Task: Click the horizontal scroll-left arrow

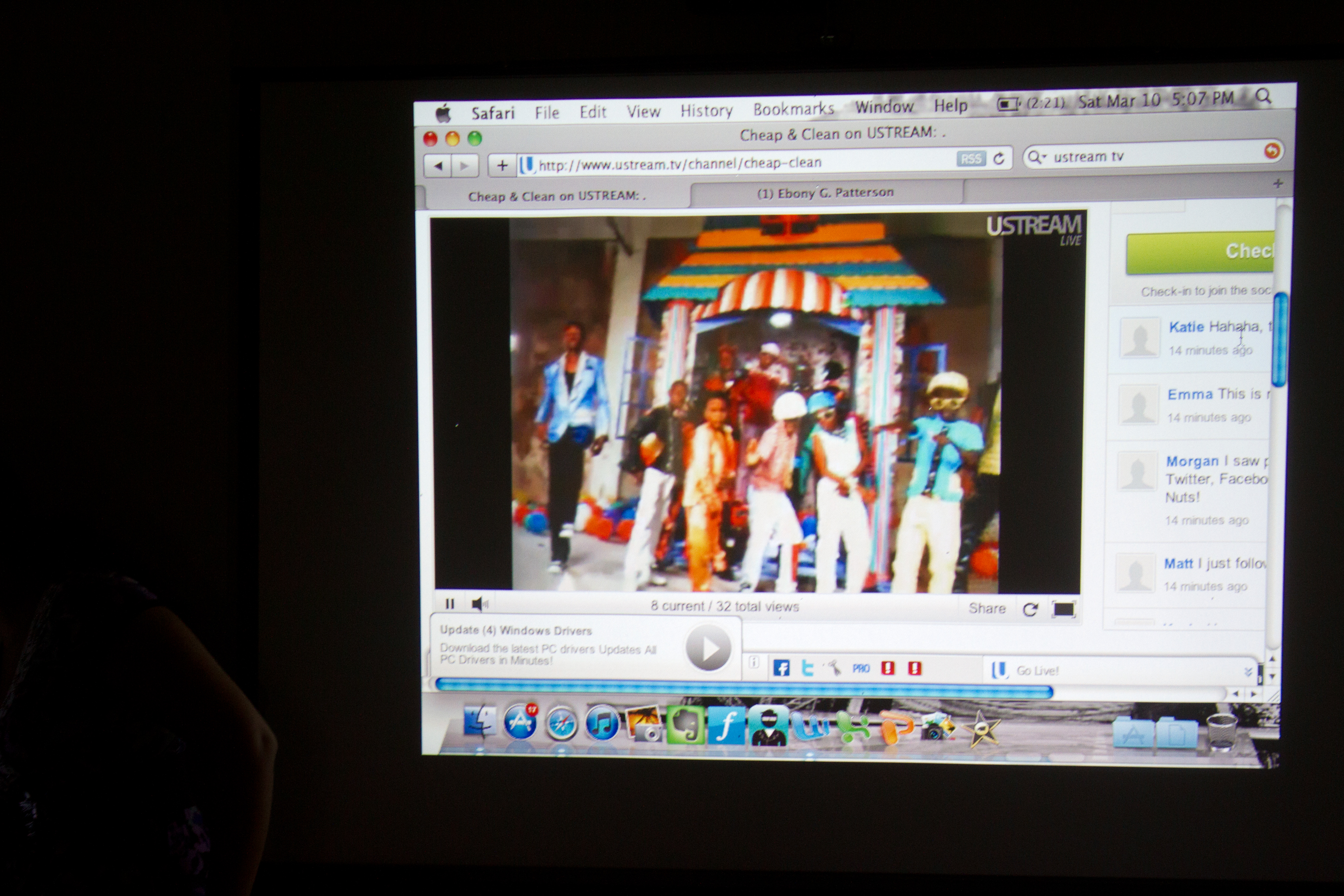Action: 1235,694
